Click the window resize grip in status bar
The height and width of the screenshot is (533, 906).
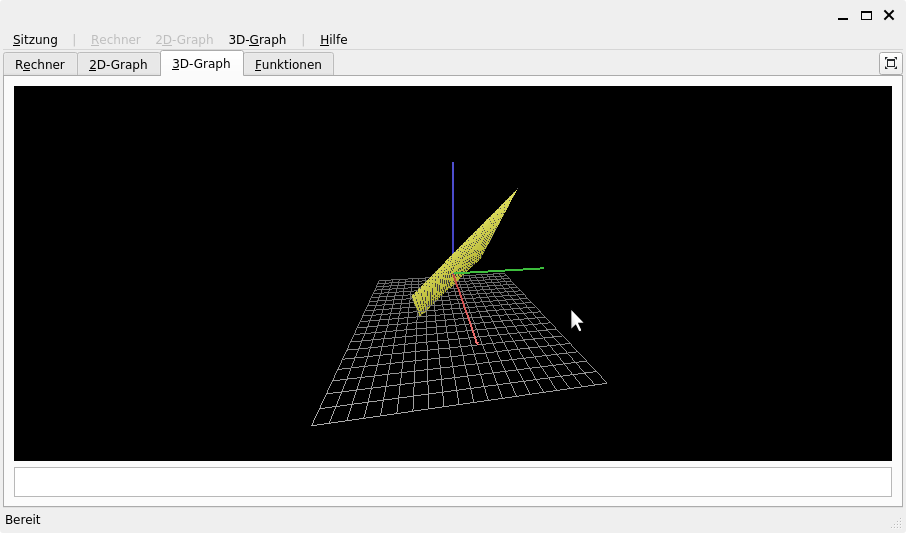point(896,523)
